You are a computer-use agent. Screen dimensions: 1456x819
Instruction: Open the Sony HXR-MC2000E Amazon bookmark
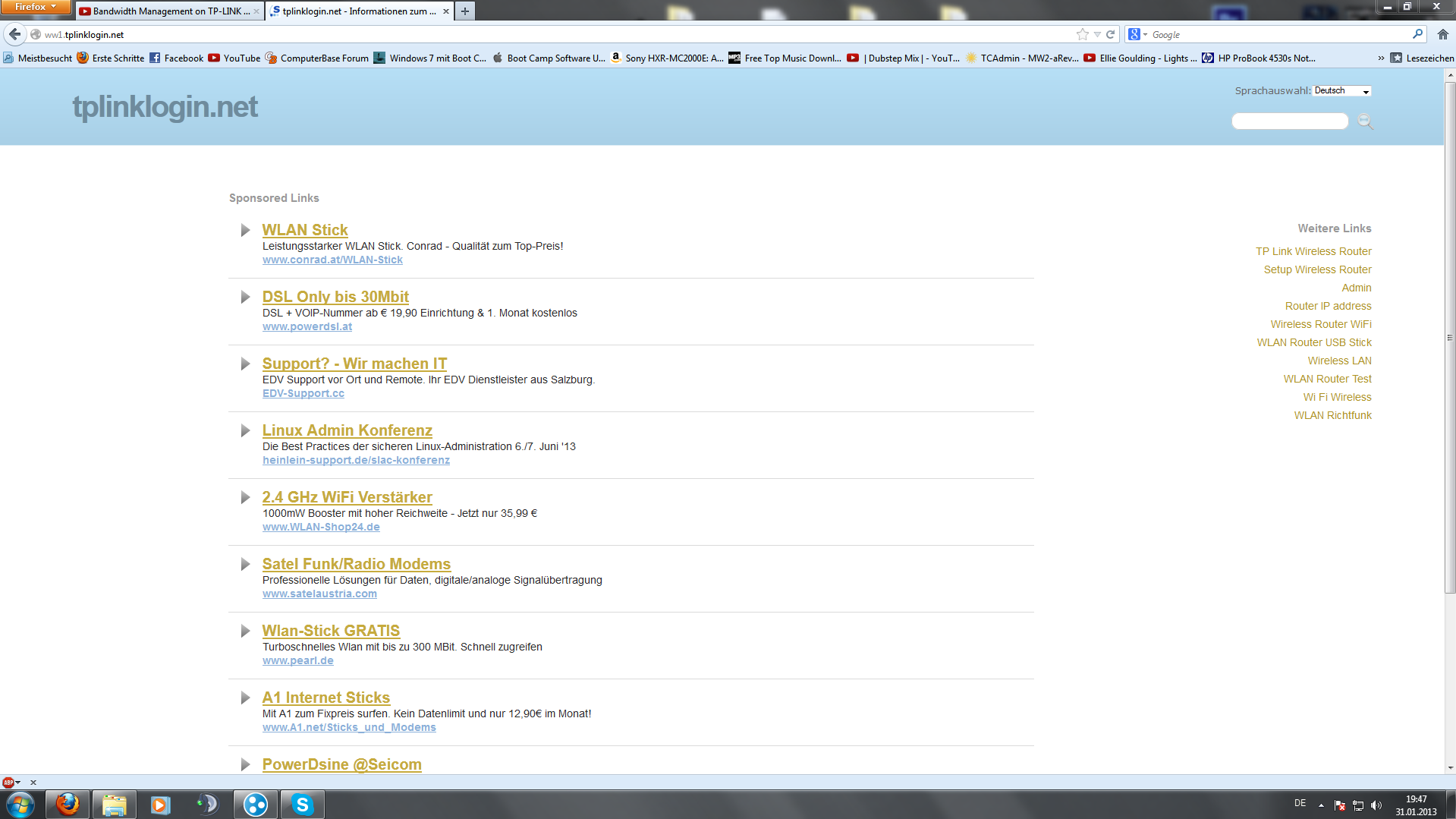click(x=668, y=58)
